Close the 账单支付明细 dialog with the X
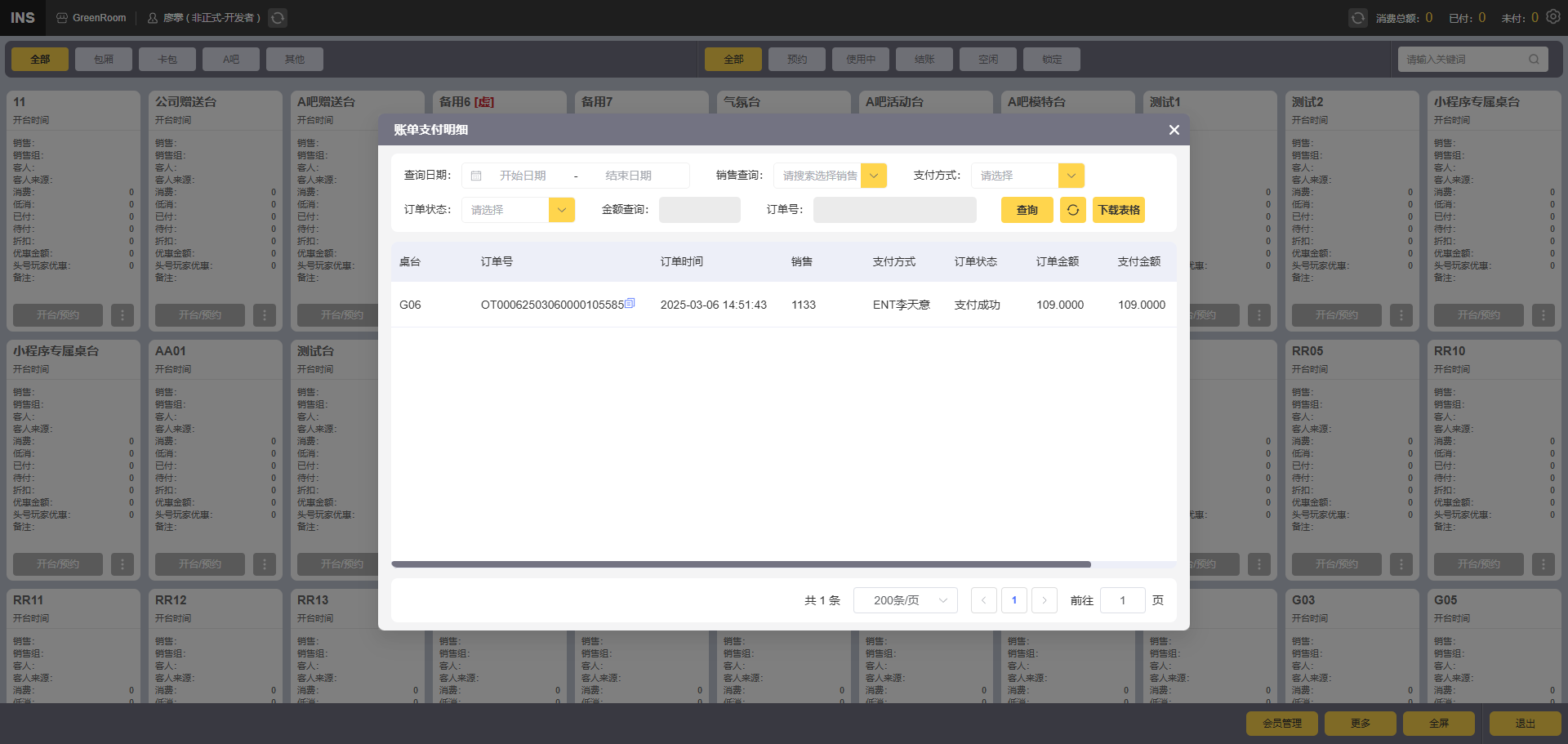 tap(1174, 130)
